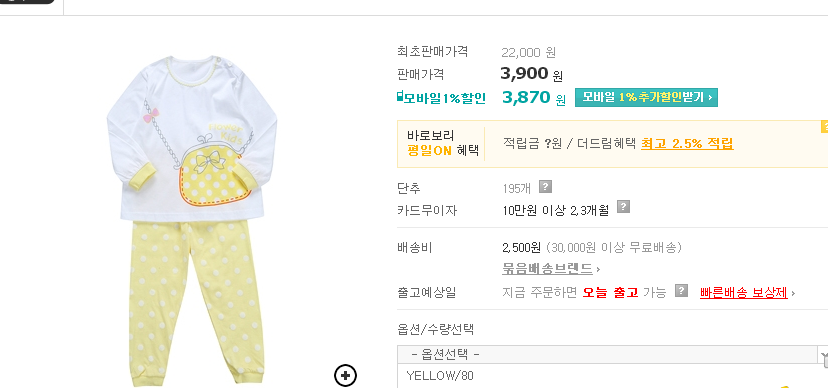The image size is (828, 388).
Task: Click the yellow pajama product image
Action: [193, 219]
